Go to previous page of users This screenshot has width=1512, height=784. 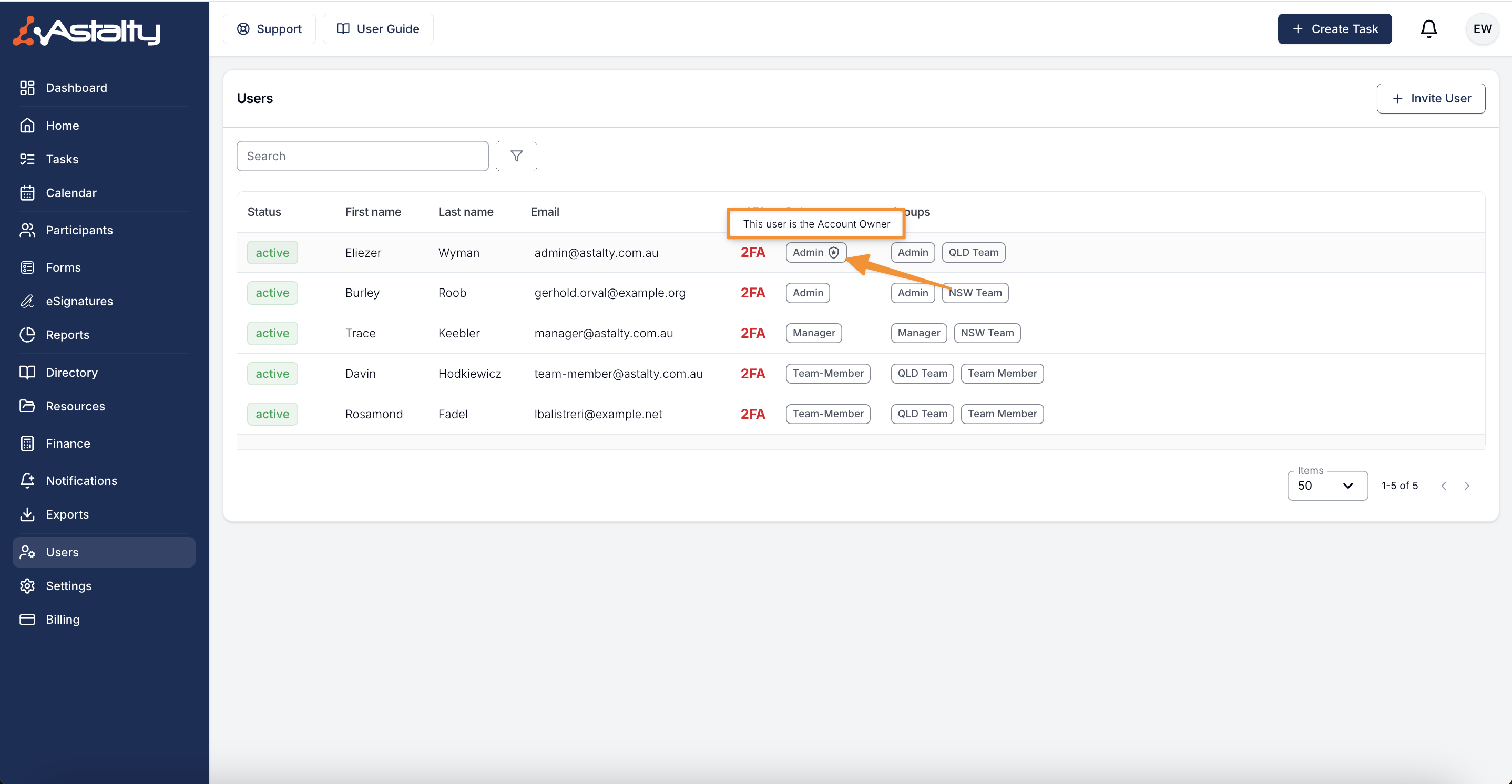[x=1443, y=486]
